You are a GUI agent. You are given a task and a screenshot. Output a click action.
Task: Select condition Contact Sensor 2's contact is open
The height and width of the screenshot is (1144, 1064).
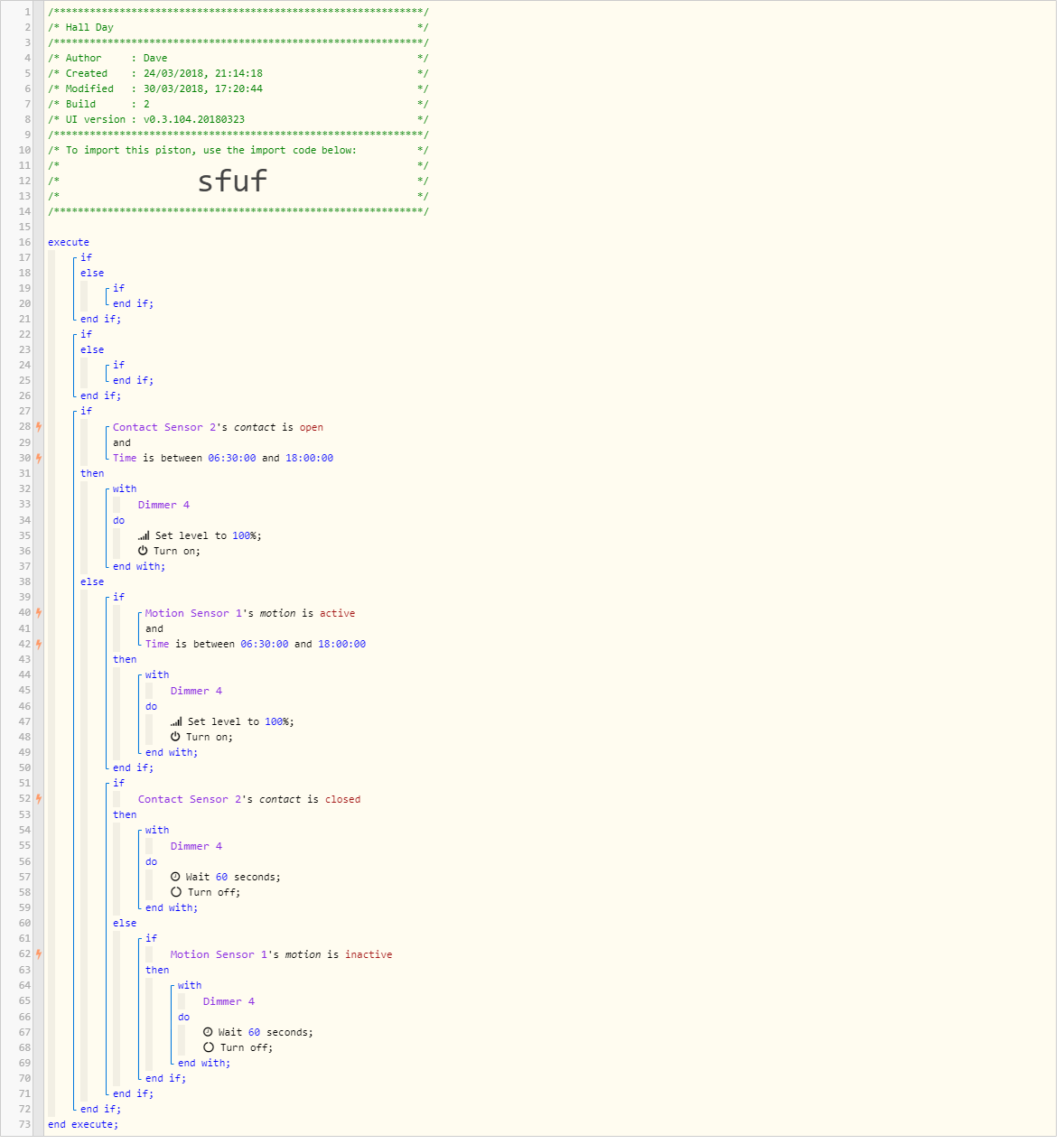(218, 427)
